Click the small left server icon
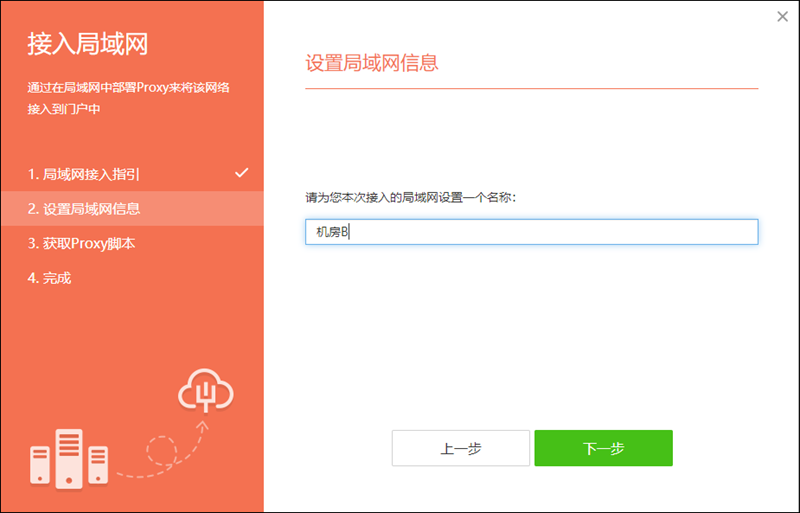This screenshot has width=800, height=513. tap(40, 464)
